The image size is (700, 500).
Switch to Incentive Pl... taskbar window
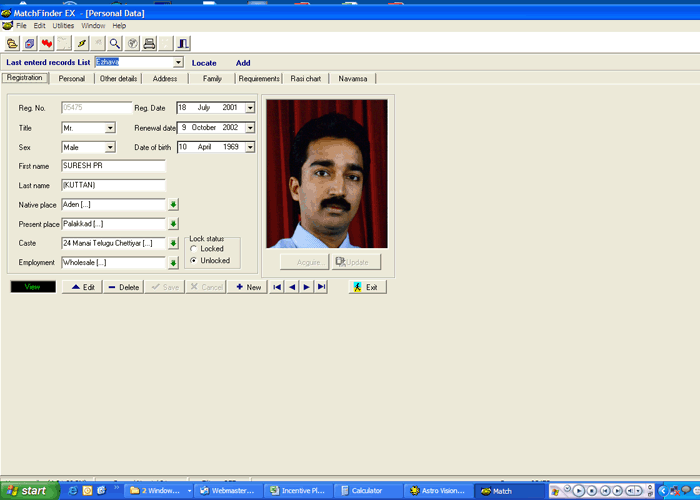click(298, 491)
